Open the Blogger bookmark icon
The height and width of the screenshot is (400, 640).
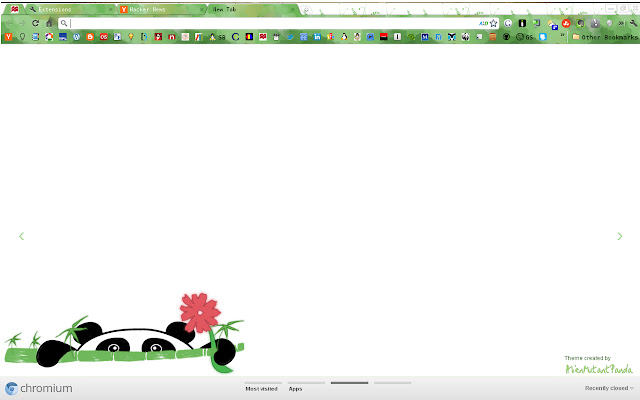[x=89, y=37]
